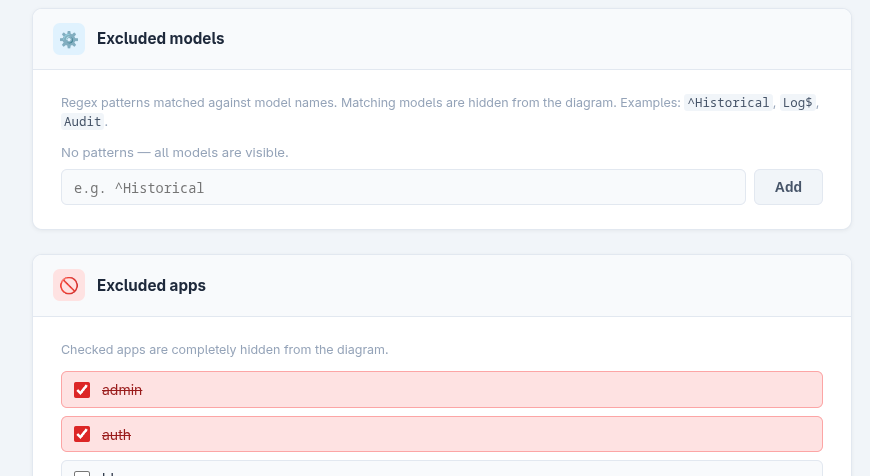Screen dimensions: 870x476
Task: Click the Log$ example pattern
Action: (x=798, y=103)
